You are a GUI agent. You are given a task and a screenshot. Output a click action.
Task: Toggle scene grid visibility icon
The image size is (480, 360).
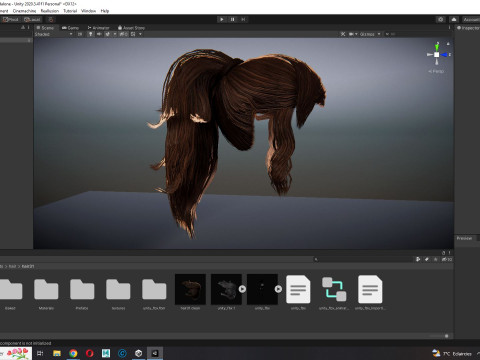[133, 34]
